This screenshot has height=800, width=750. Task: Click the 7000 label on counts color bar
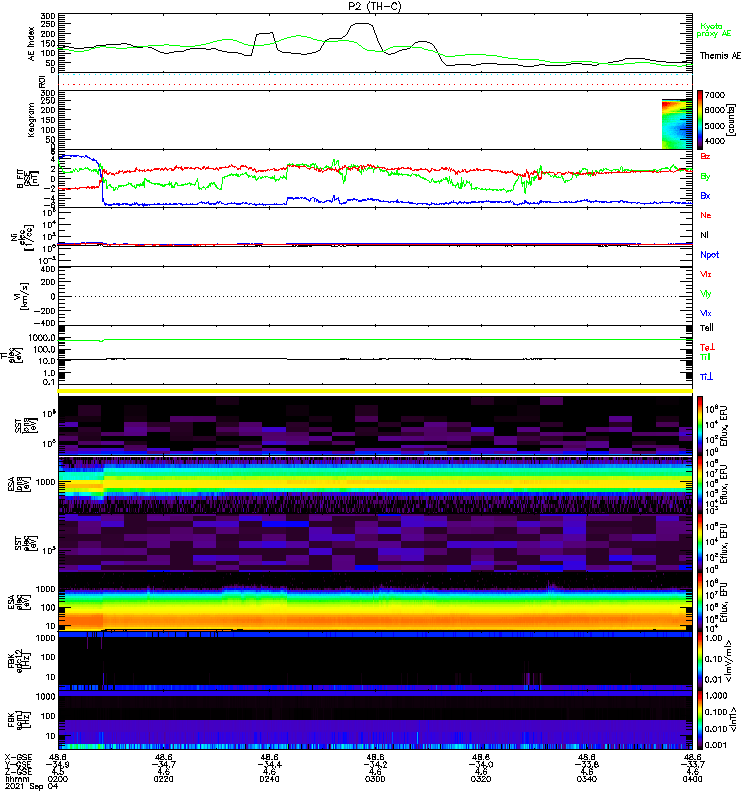pyautogui.click(x=715, y=95)
